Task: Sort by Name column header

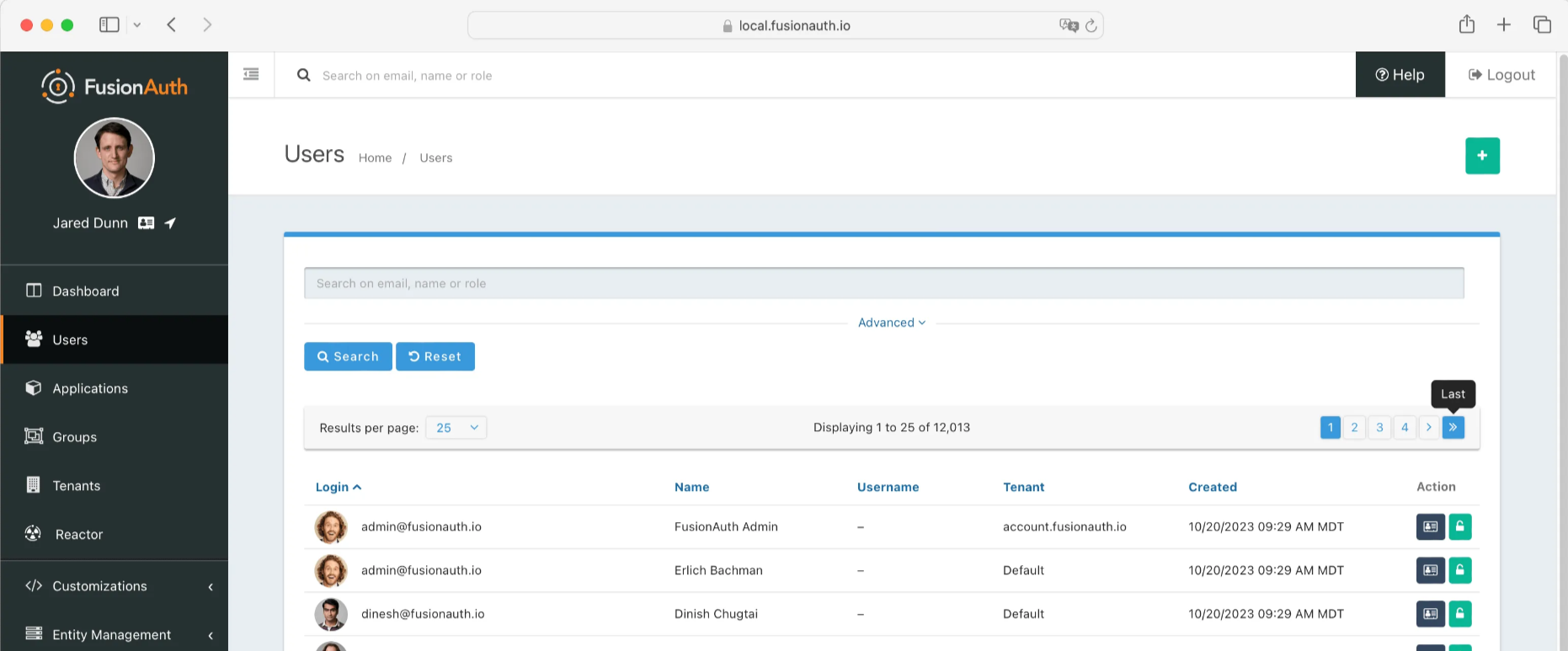Action: point(692,487)
